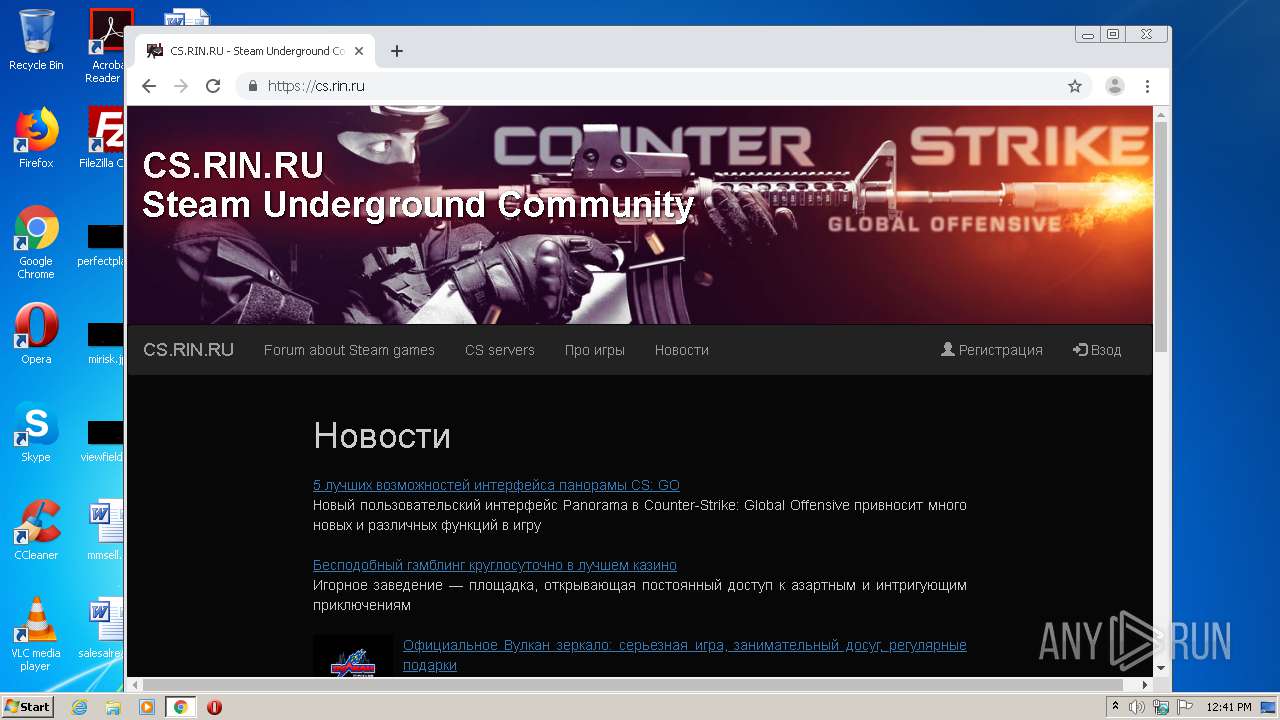1280x720 pixels.
Task: Select the Skype desktop icon
Action: (x=36, y=432)
